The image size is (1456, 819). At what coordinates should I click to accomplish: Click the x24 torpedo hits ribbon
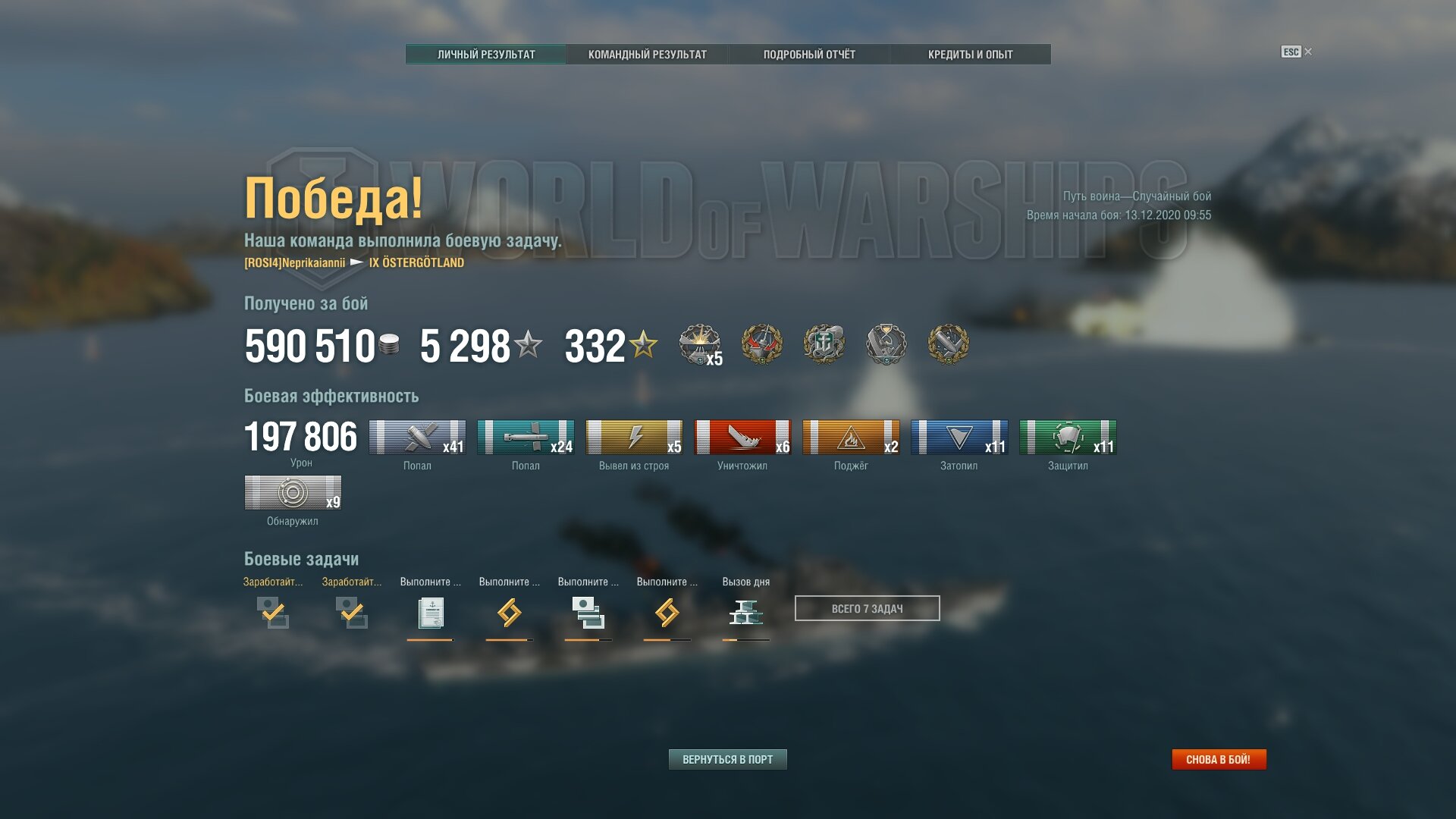[526, 438]
